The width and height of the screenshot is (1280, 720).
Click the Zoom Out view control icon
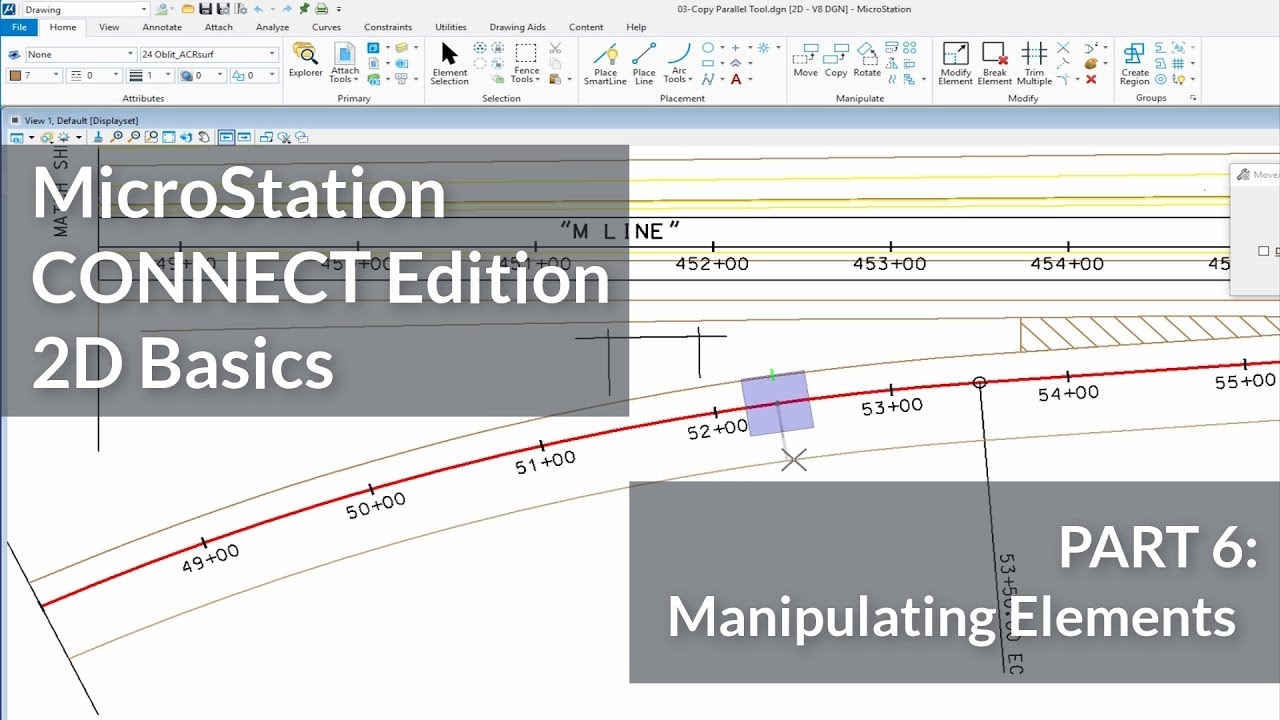(x=134, y=136)
